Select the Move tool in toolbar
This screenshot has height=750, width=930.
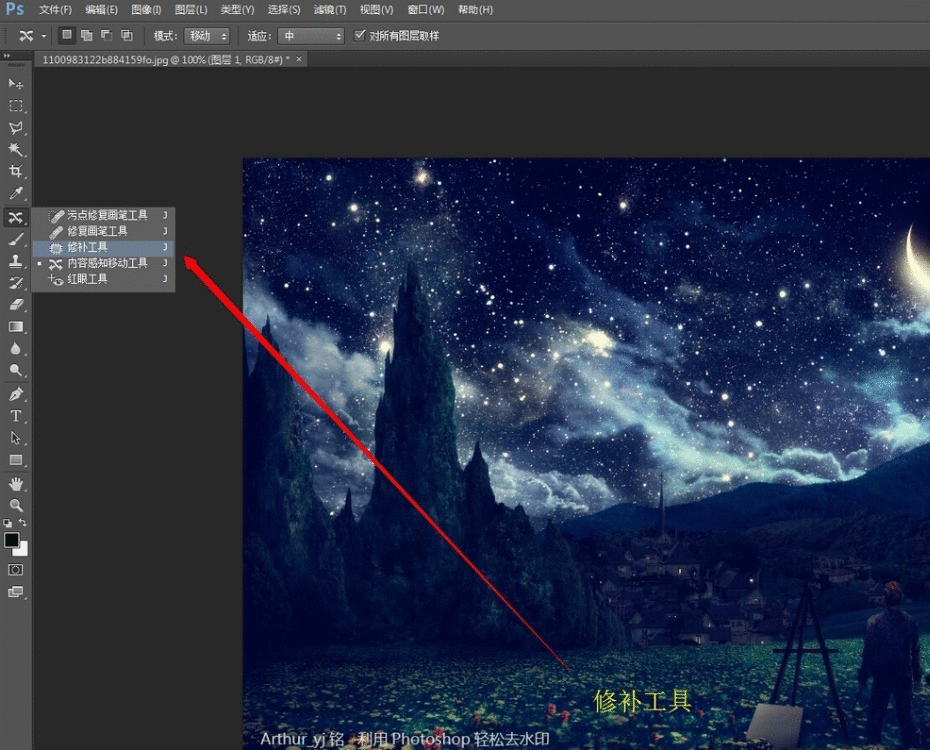tap(16, 84)
